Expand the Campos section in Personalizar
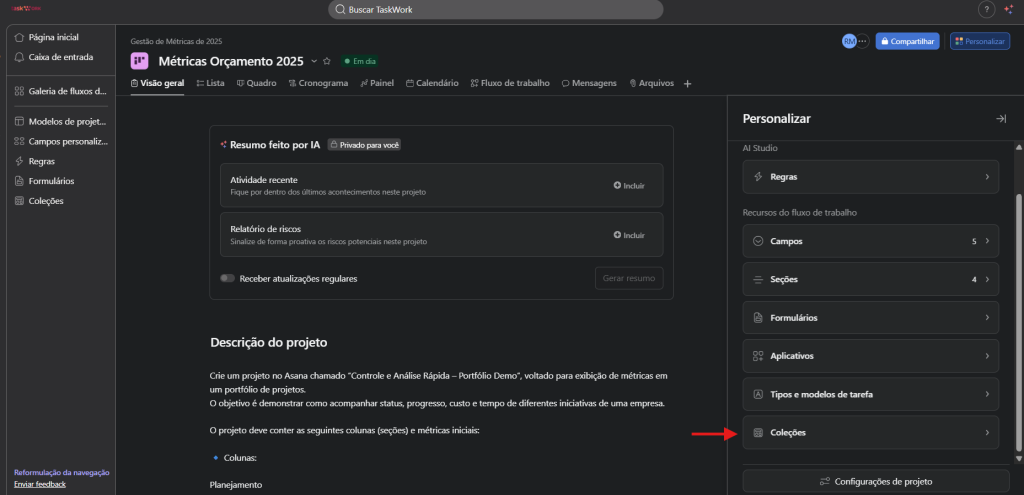 [870, 241]
